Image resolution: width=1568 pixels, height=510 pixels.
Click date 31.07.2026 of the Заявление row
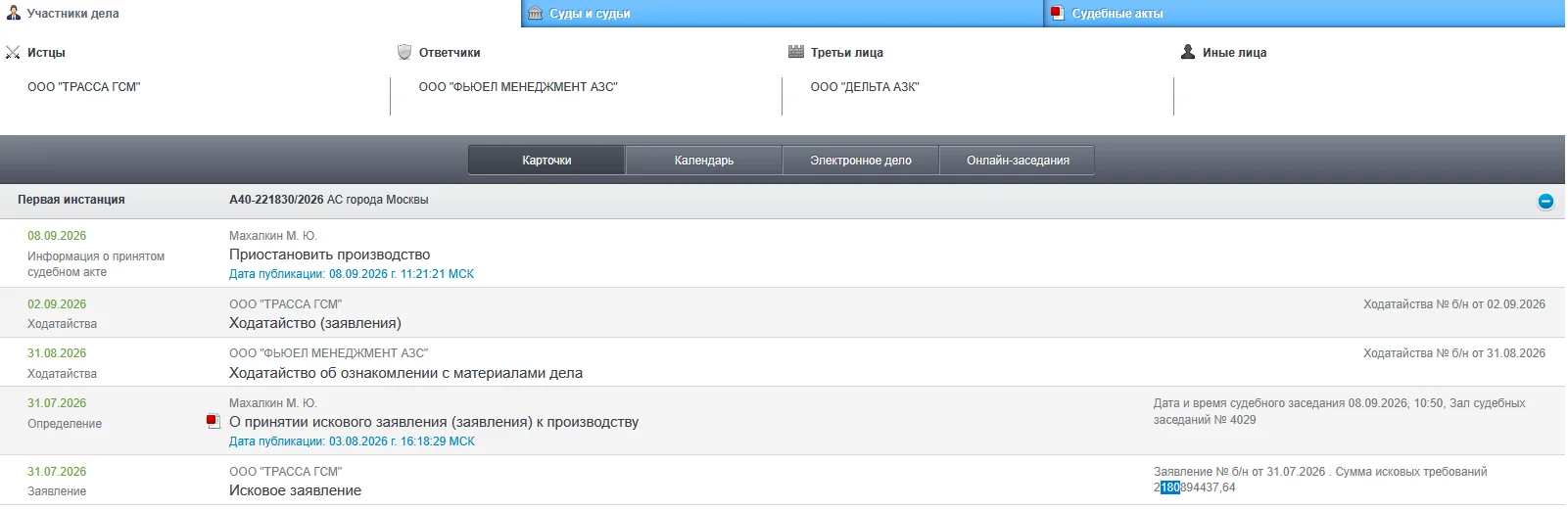[x=57, y=472]
